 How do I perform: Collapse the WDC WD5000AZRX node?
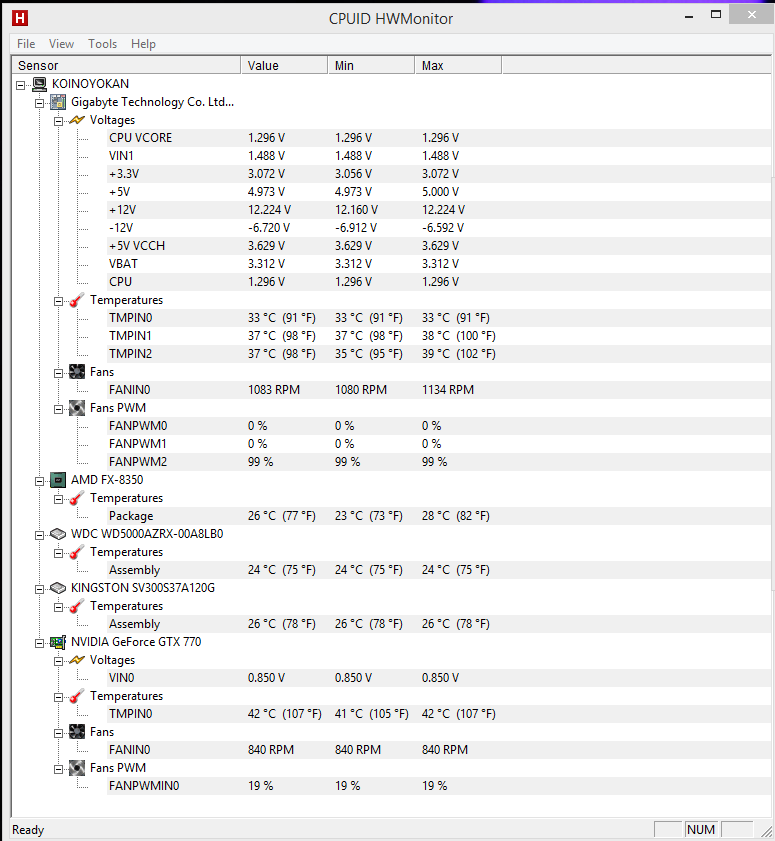40,535
